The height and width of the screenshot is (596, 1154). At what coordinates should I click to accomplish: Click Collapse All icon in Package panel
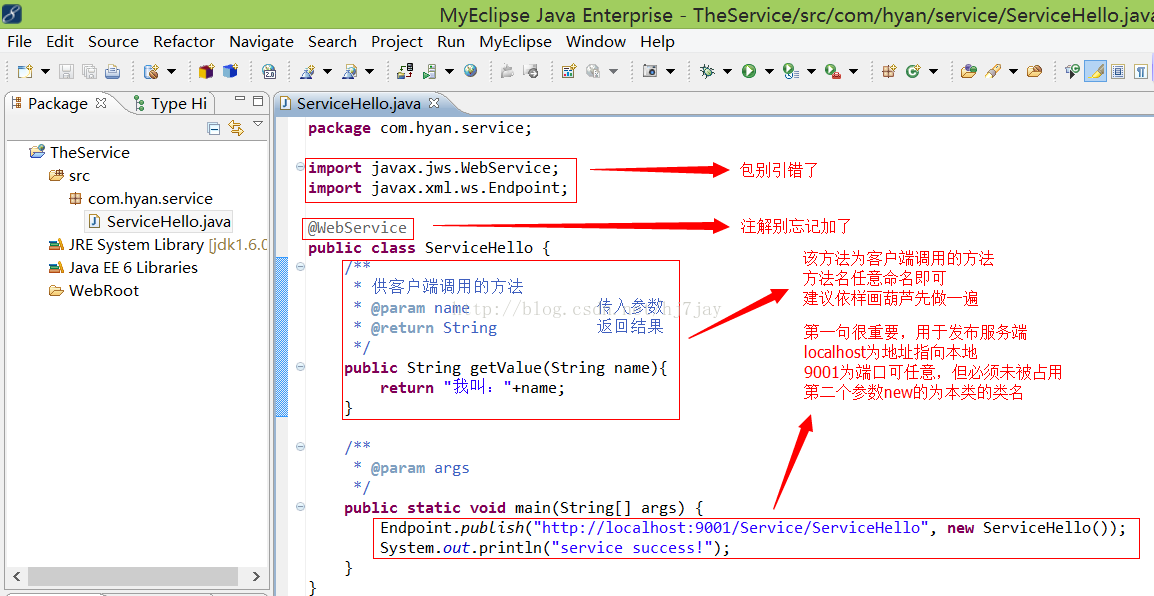tap(213, 129)
